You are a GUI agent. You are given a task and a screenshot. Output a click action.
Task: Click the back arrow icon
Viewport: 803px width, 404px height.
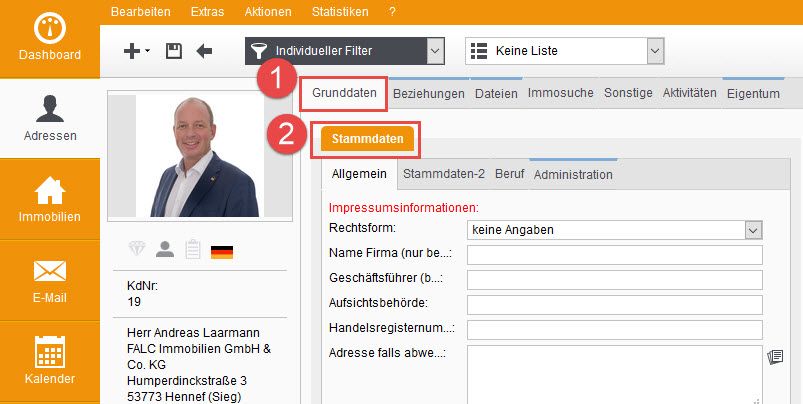tap(204, 51)
